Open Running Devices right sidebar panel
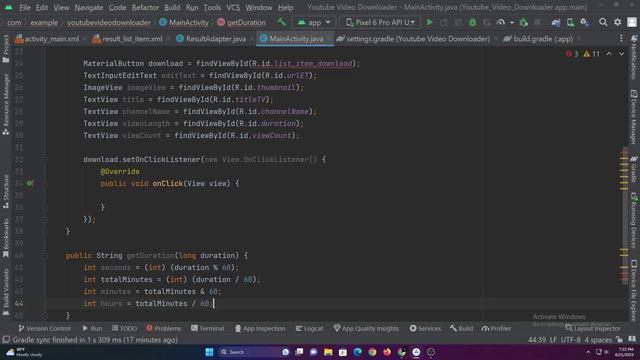 [x=634, y=221]
